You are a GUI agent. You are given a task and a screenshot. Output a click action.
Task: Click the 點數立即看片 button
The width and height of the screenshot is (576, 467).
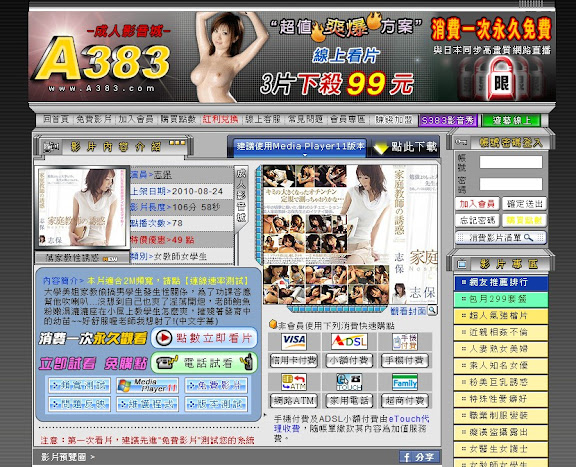pos(204,338)
